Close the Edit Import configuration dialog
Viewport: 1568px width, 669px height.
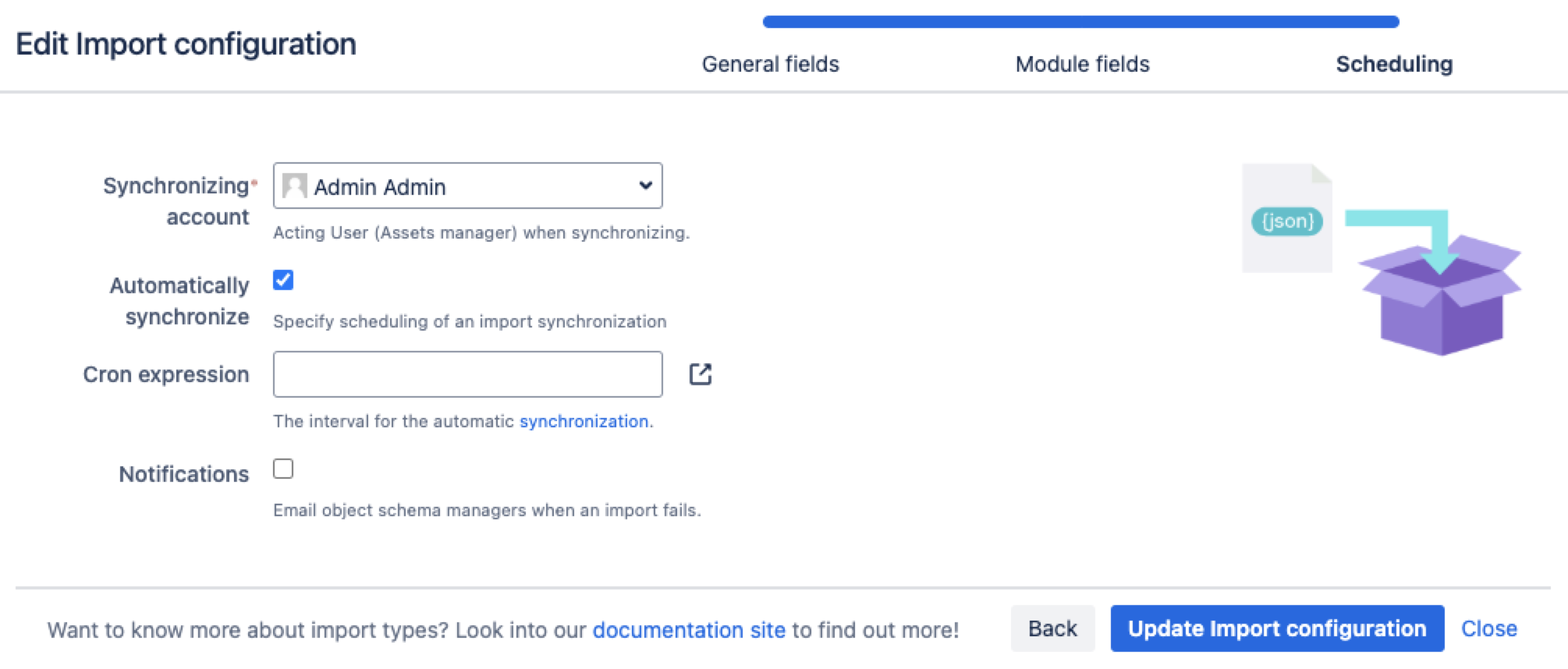pyautogui.click(x=1488, y=628)
